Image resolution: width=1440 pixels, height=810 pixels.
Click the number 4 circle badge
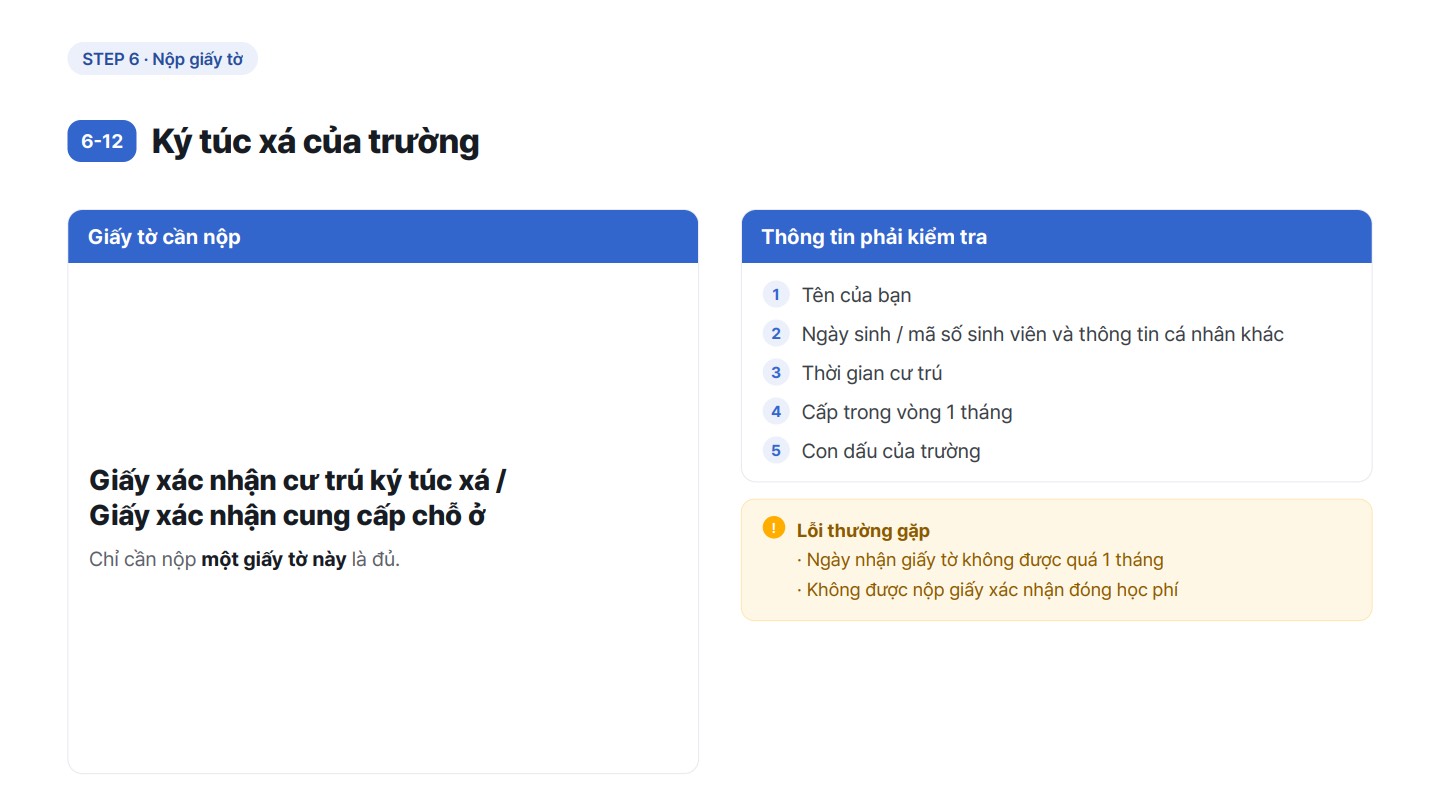[x=776, y=412]
